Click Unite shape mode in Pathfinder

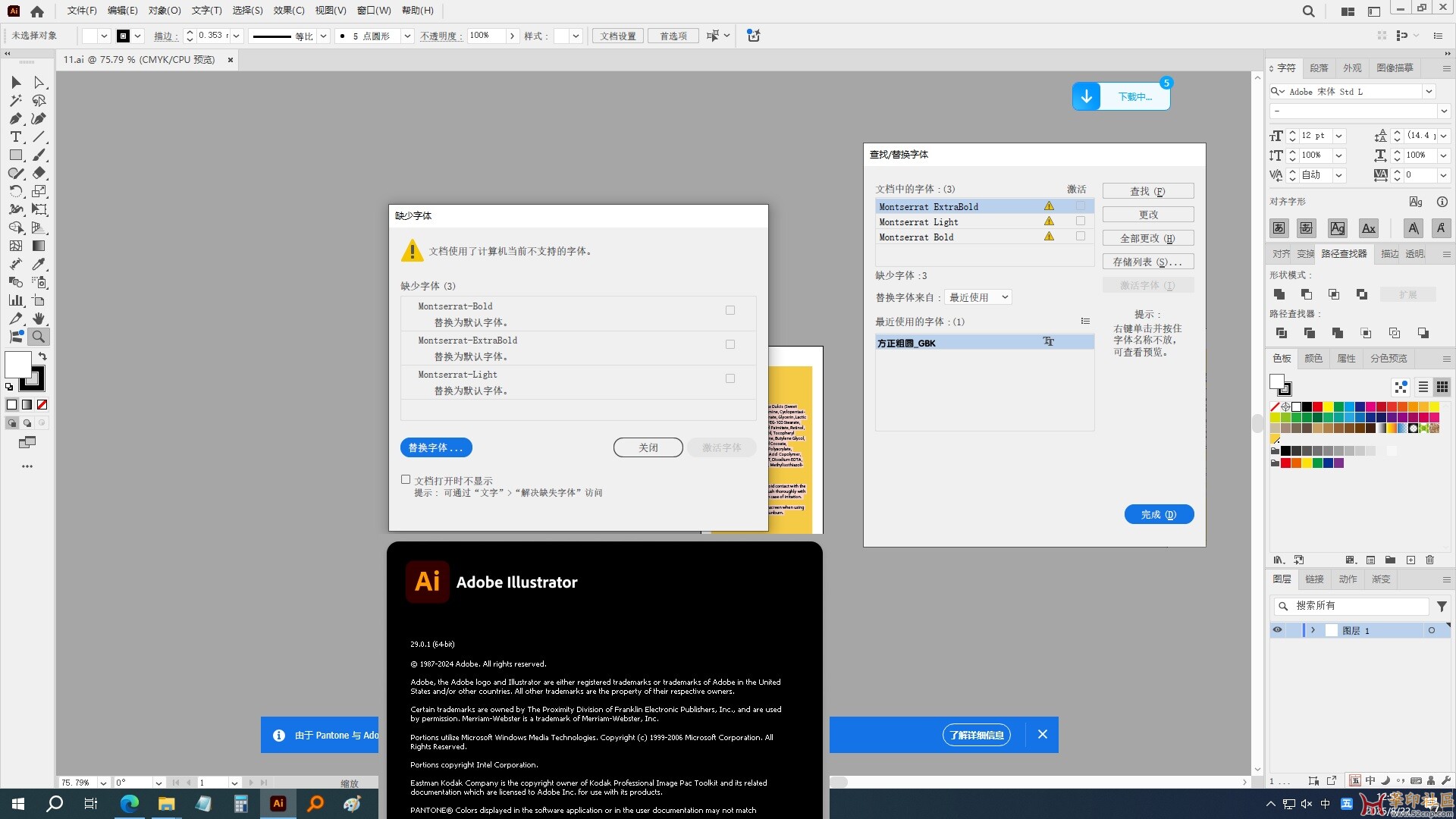[x=1279, y=294]
